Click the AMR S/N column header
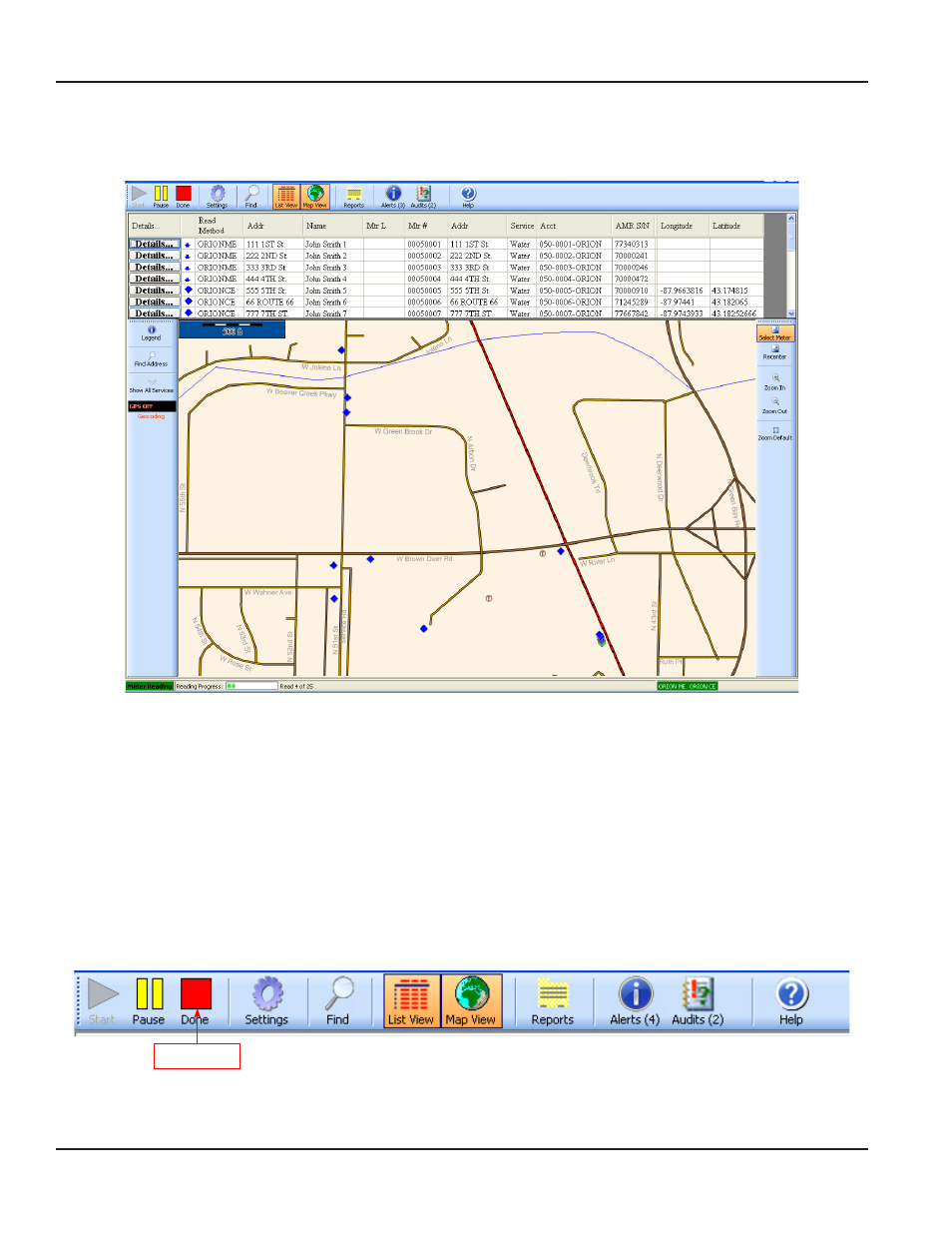Viewport: 952px width, 1233px height. (634, 226)
